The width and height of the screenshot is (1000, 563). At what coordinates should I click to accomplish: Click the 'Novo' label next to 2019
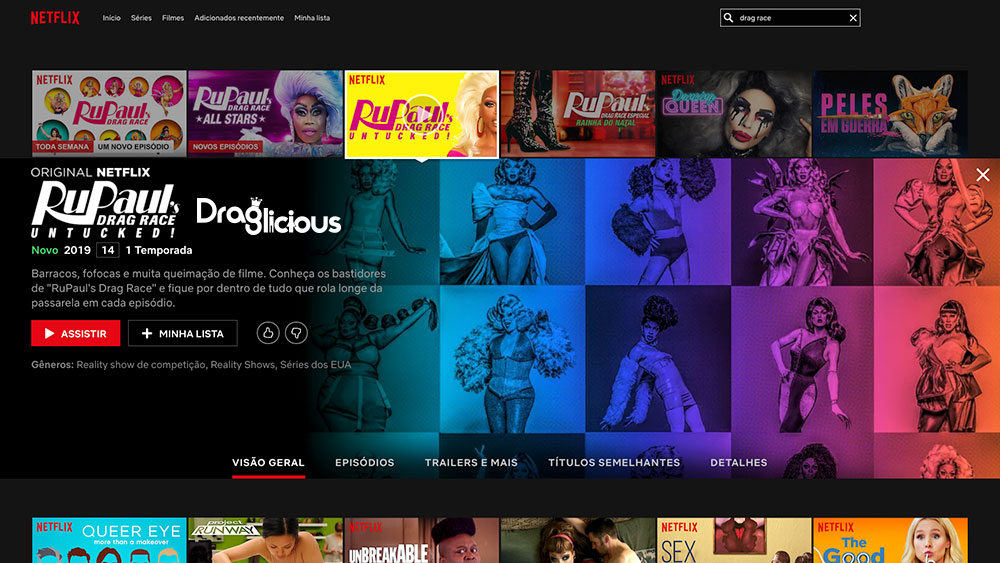click(x=45, y=251)
